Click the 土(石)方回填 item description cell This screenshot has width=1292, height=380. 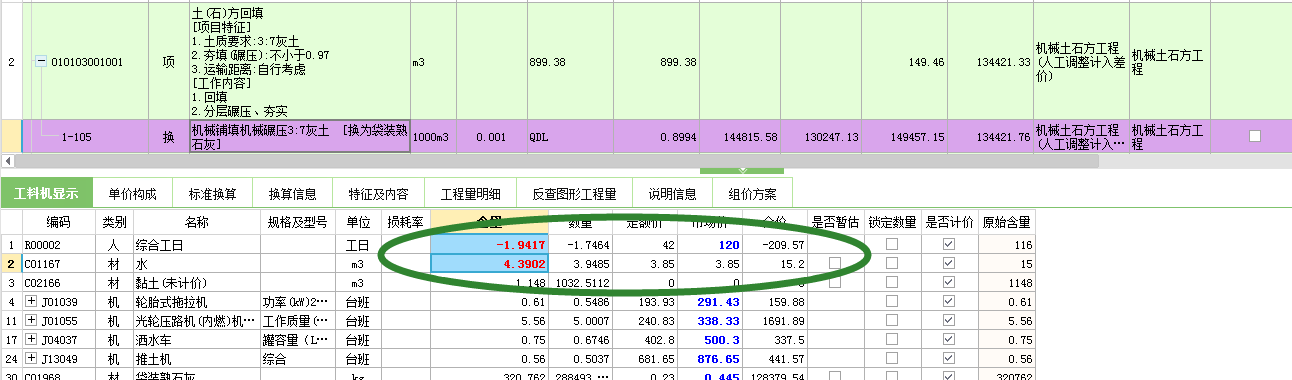[x=299, y=61]
